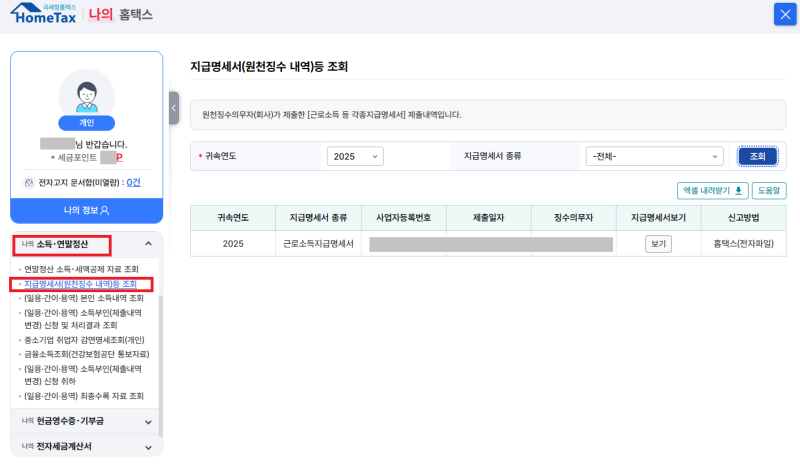Click the page title 지급명세서(원천징수 내역)등 조회
This screenshot has width=800, height=475.
(x=269, y=67)
